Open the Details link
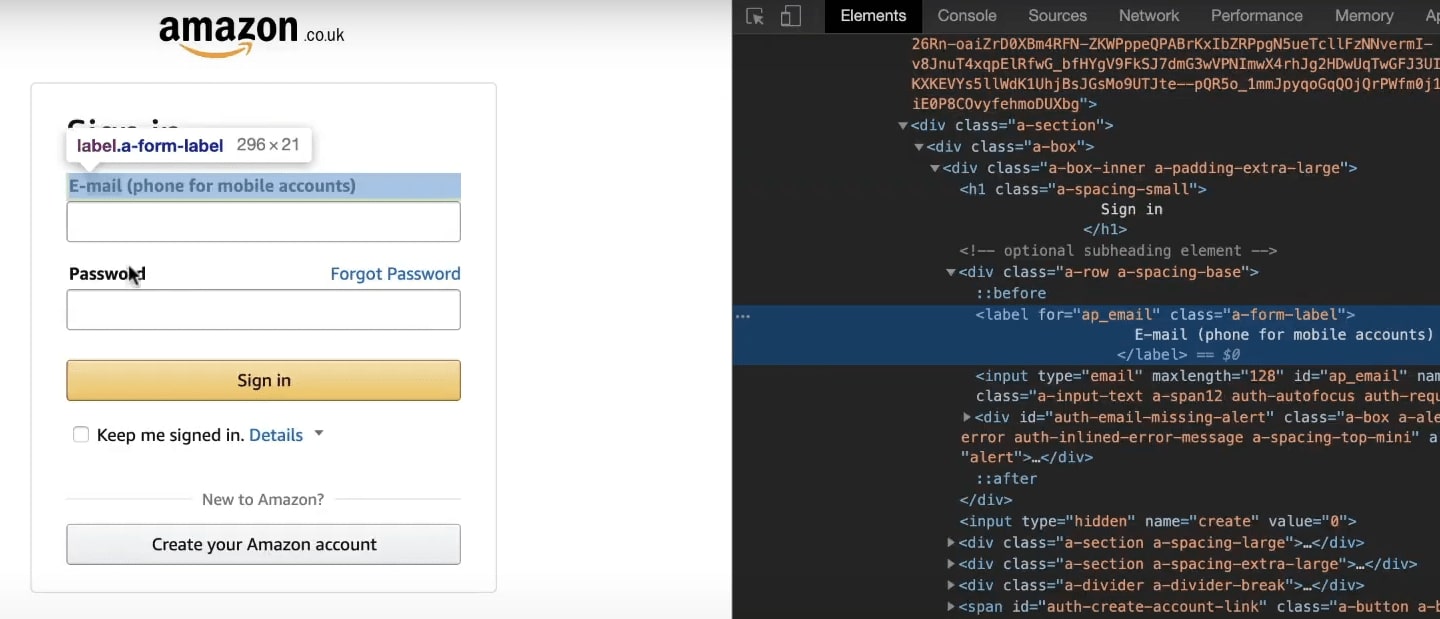 pyautogui.click(x=276, y=435)
